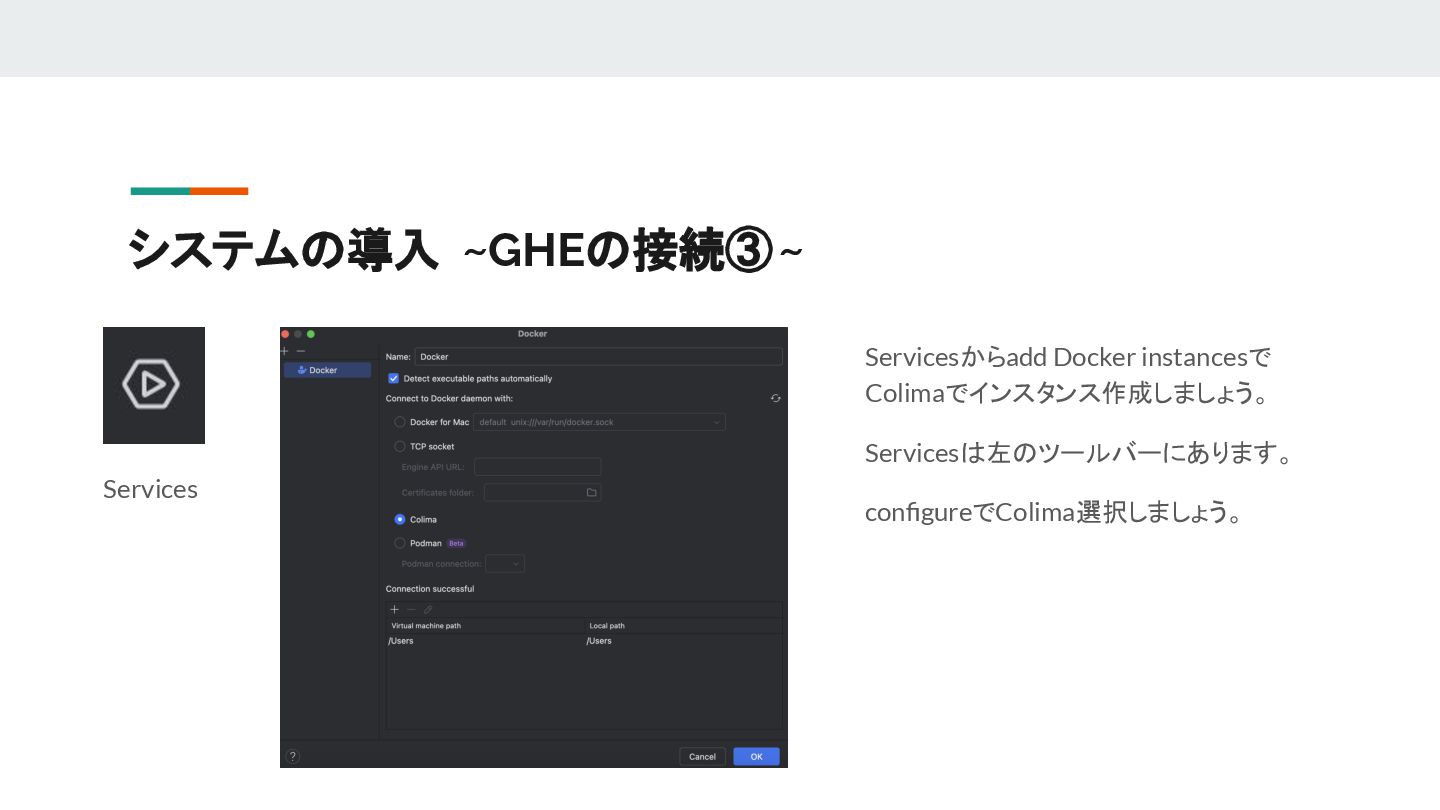The width and height of the screenshot is (1440, 810).
Task: Click the Local path column header
Action: [x=684, y=626]
